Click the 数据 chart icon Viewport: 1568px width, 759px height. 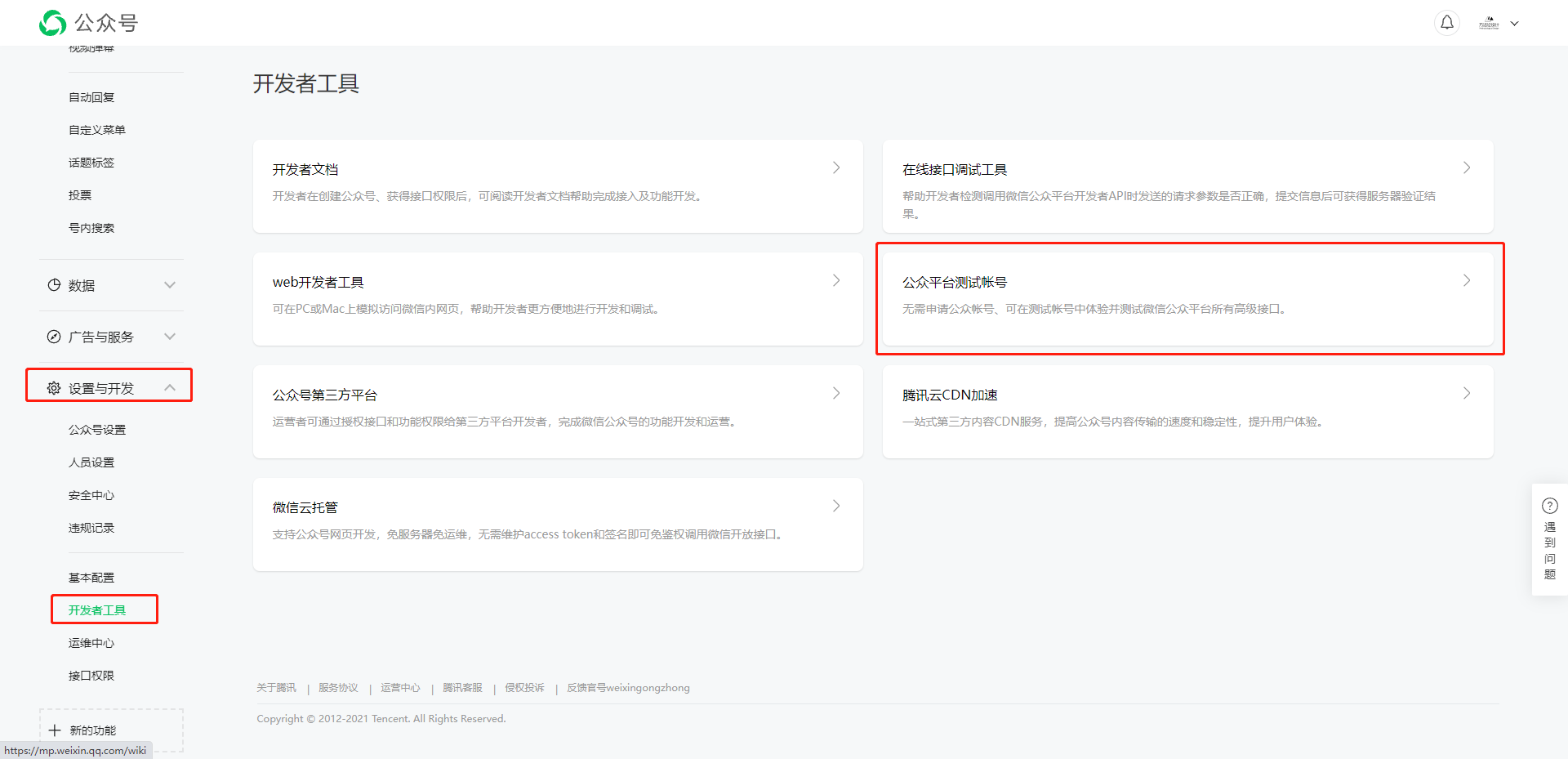point(54,285)
